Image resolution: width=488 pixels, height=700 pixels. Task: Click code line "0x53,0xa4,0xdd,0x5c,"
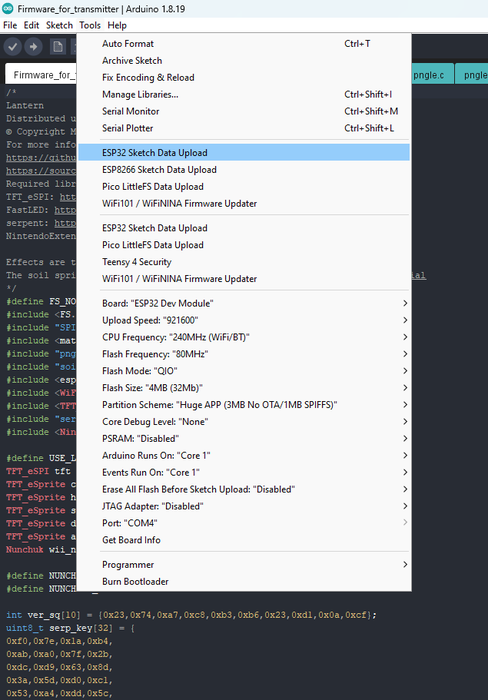(x=59, y=694)
